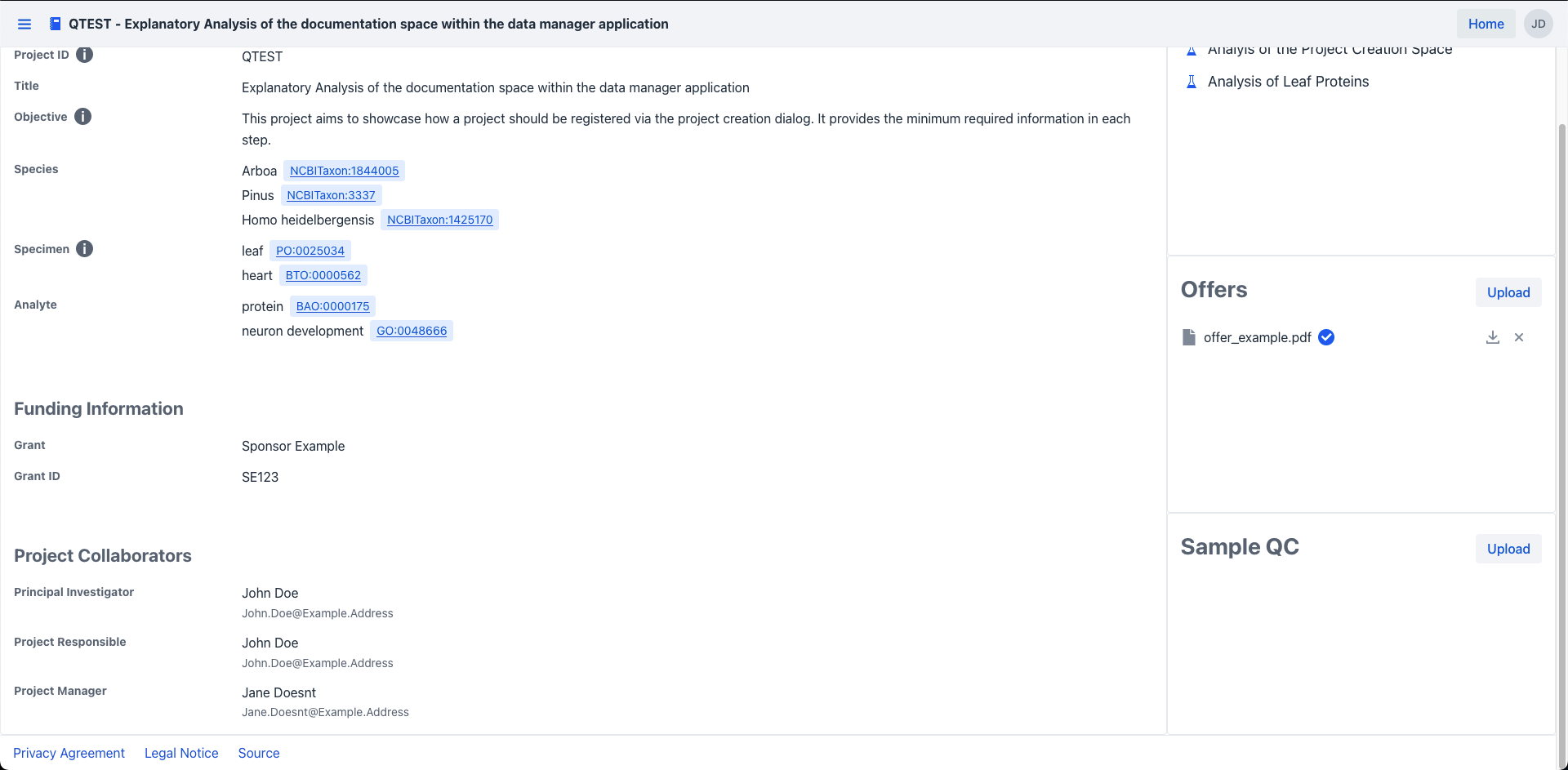Open the PO:0025034 ontology link for leaf
1568x770 pixels.
(310, 250)
